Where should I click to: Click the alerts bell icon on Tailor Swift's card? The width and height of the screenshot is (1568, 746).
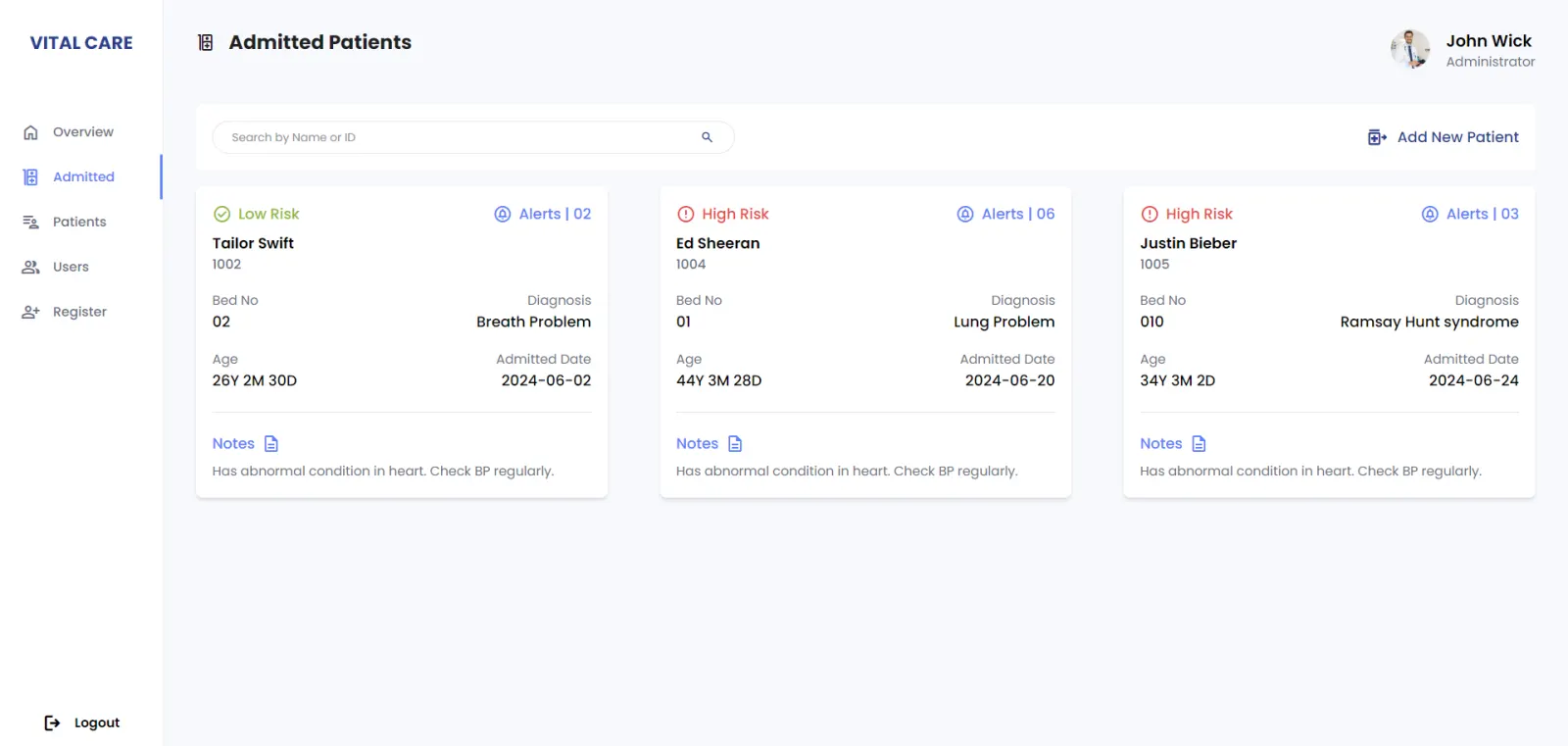pos(503,214)
